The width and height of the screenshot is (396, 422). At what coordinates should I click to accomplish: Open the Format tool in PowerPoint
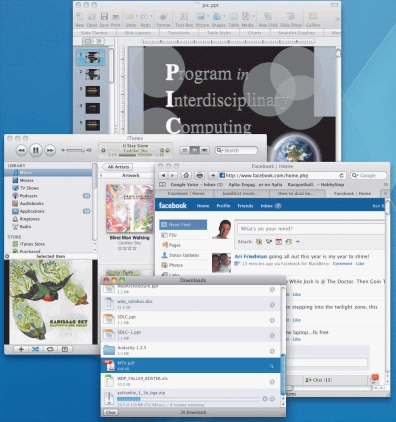[163, 19]
